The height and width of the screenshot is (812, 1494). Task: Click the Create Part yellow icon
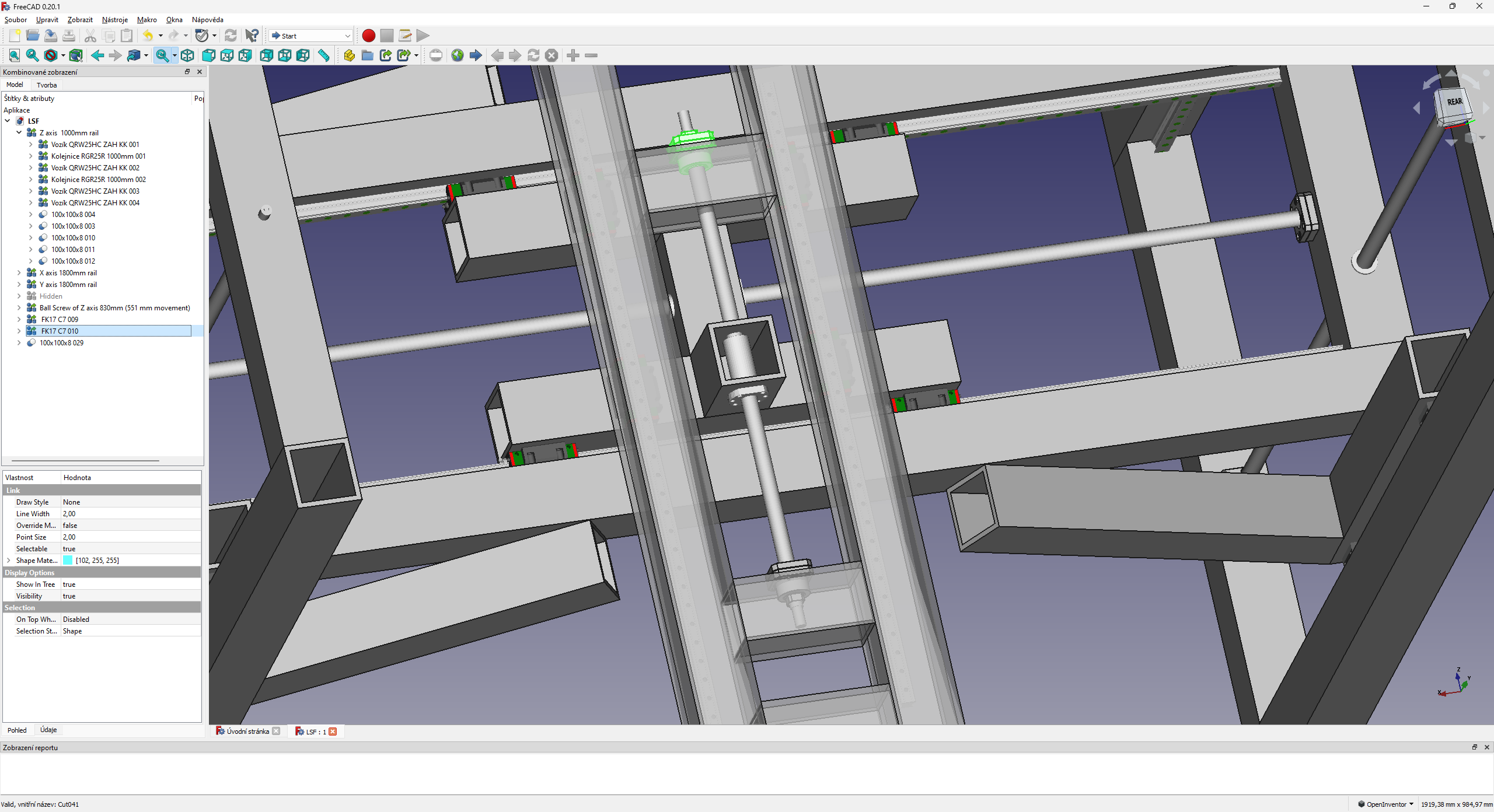pos(349,55)
